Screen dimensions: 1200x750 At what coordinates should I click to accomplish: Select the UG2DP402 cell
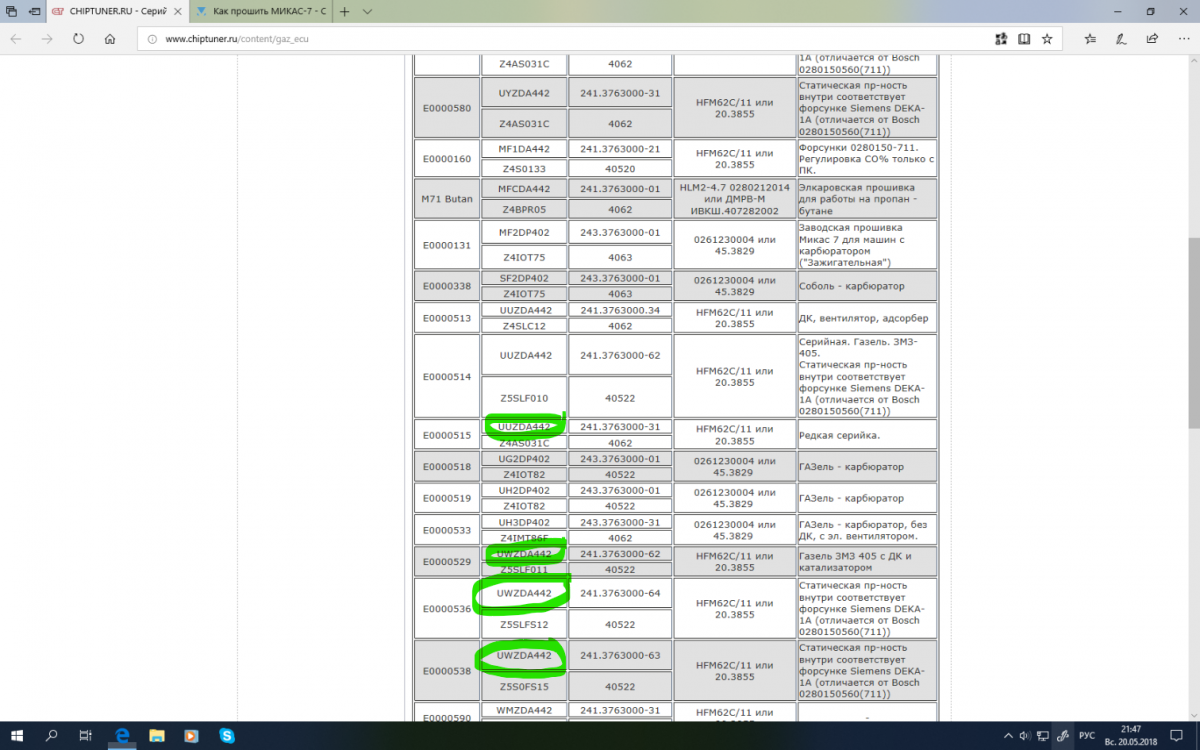coord(524,458)
